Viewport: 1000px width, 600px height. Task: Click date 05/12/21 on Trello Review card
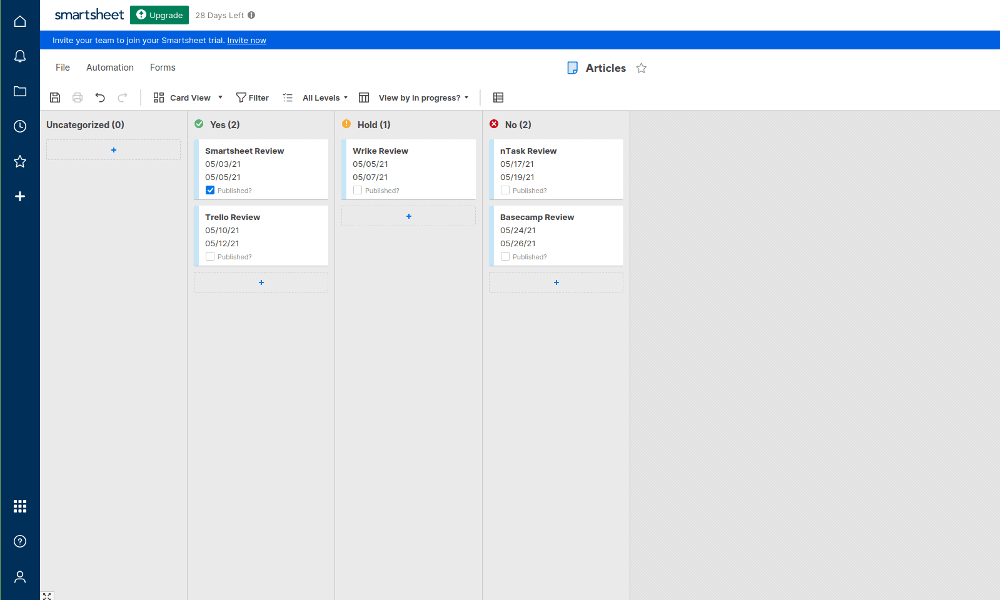pos(222,243)
